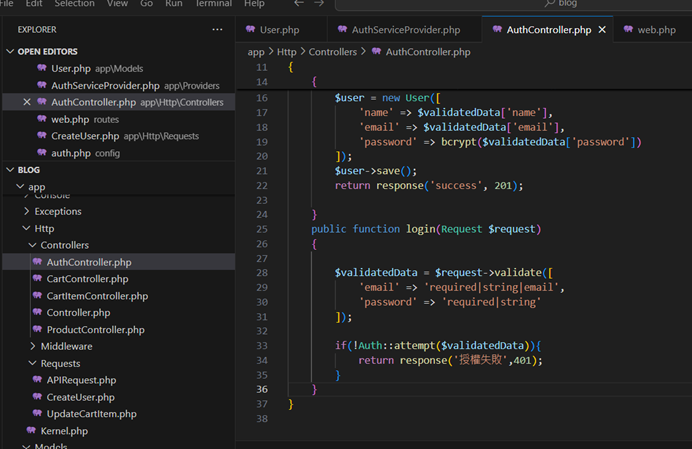Click Controllers in the breadcrumb path
This screenshot has height=449, width=692.
click(332, 51)
